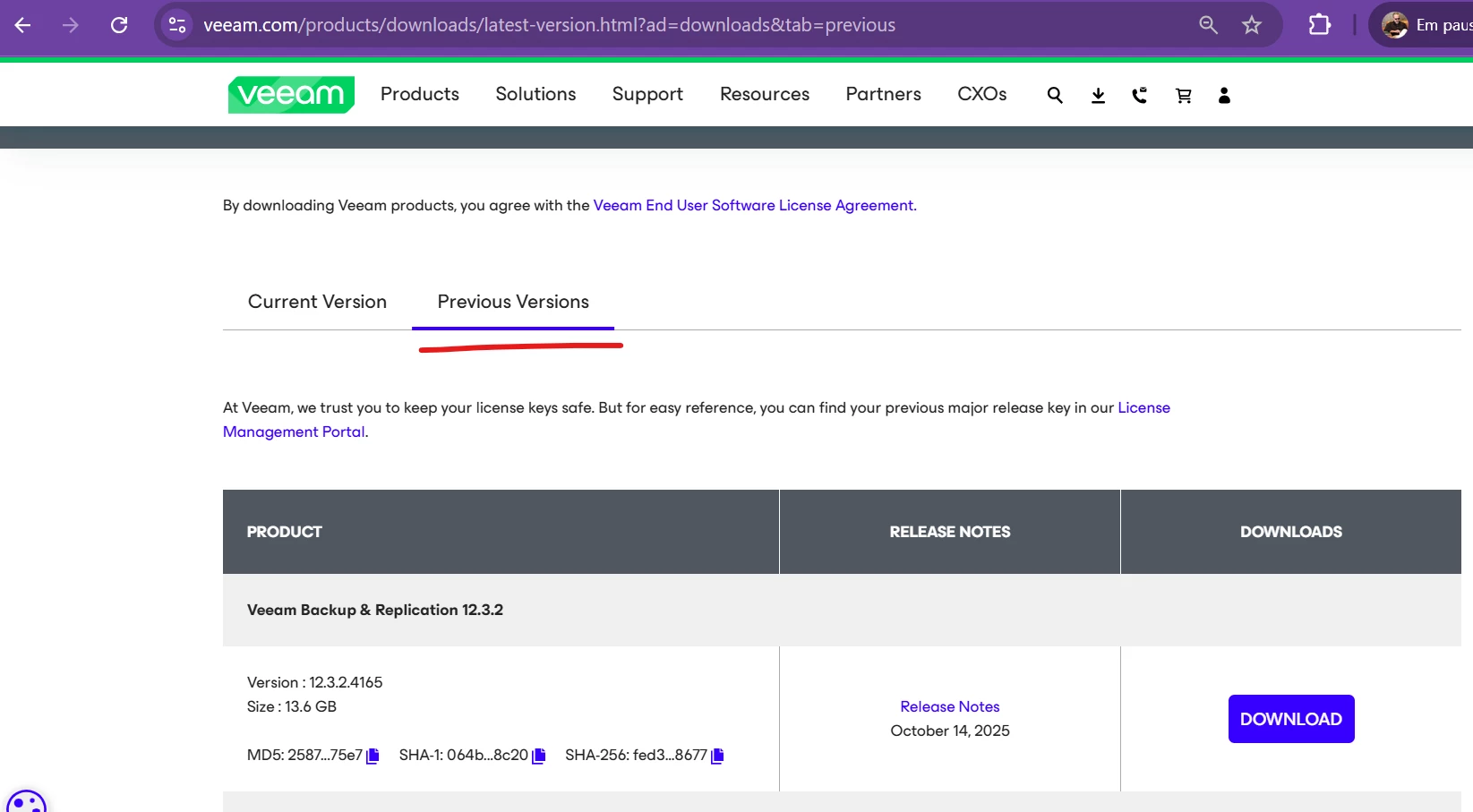
Task: Click the user account icon
Action: click(x=1224, y=95)
